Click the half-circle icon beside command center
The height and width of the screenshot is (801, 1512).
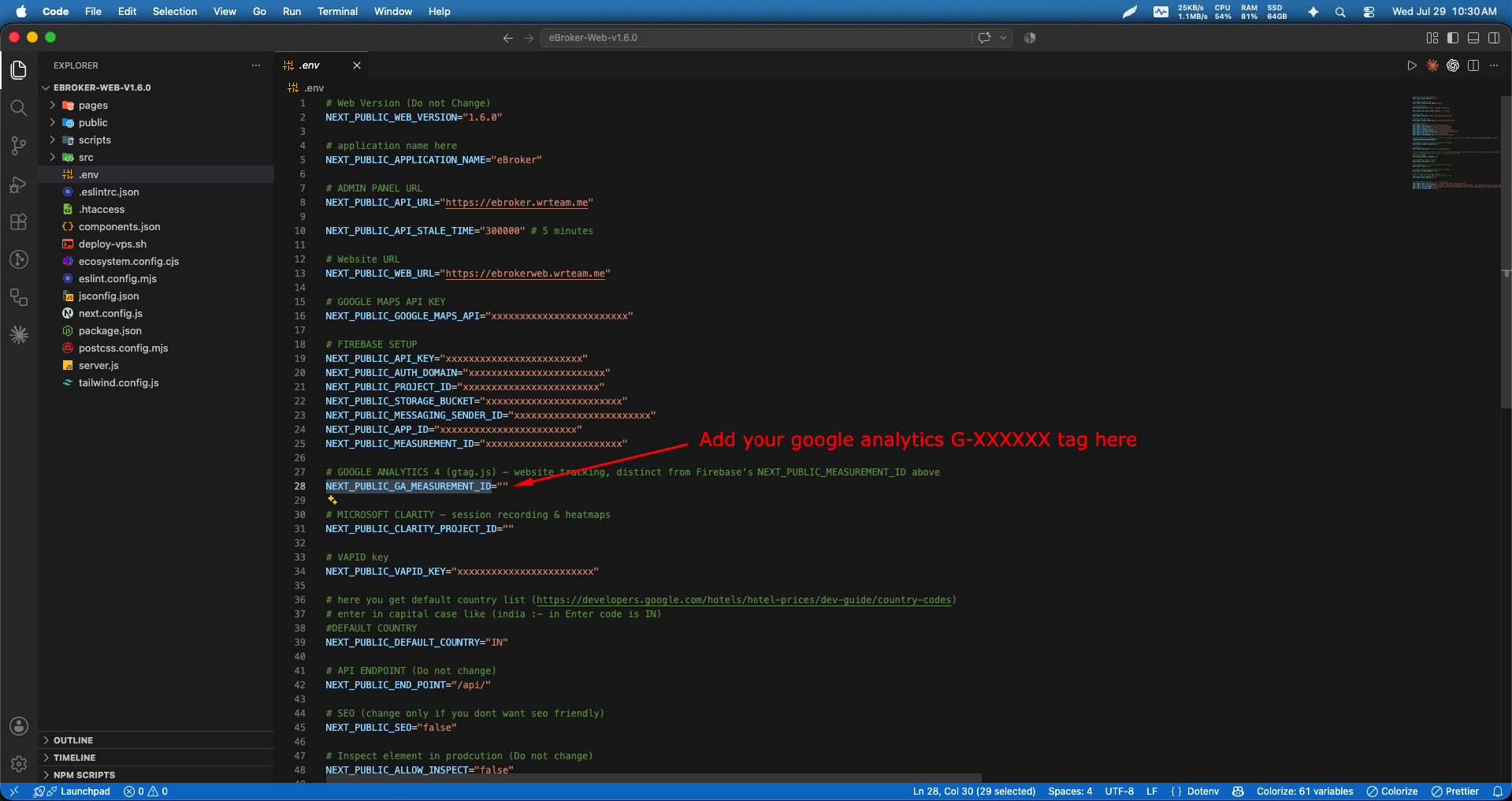(x=1030, y=38)
